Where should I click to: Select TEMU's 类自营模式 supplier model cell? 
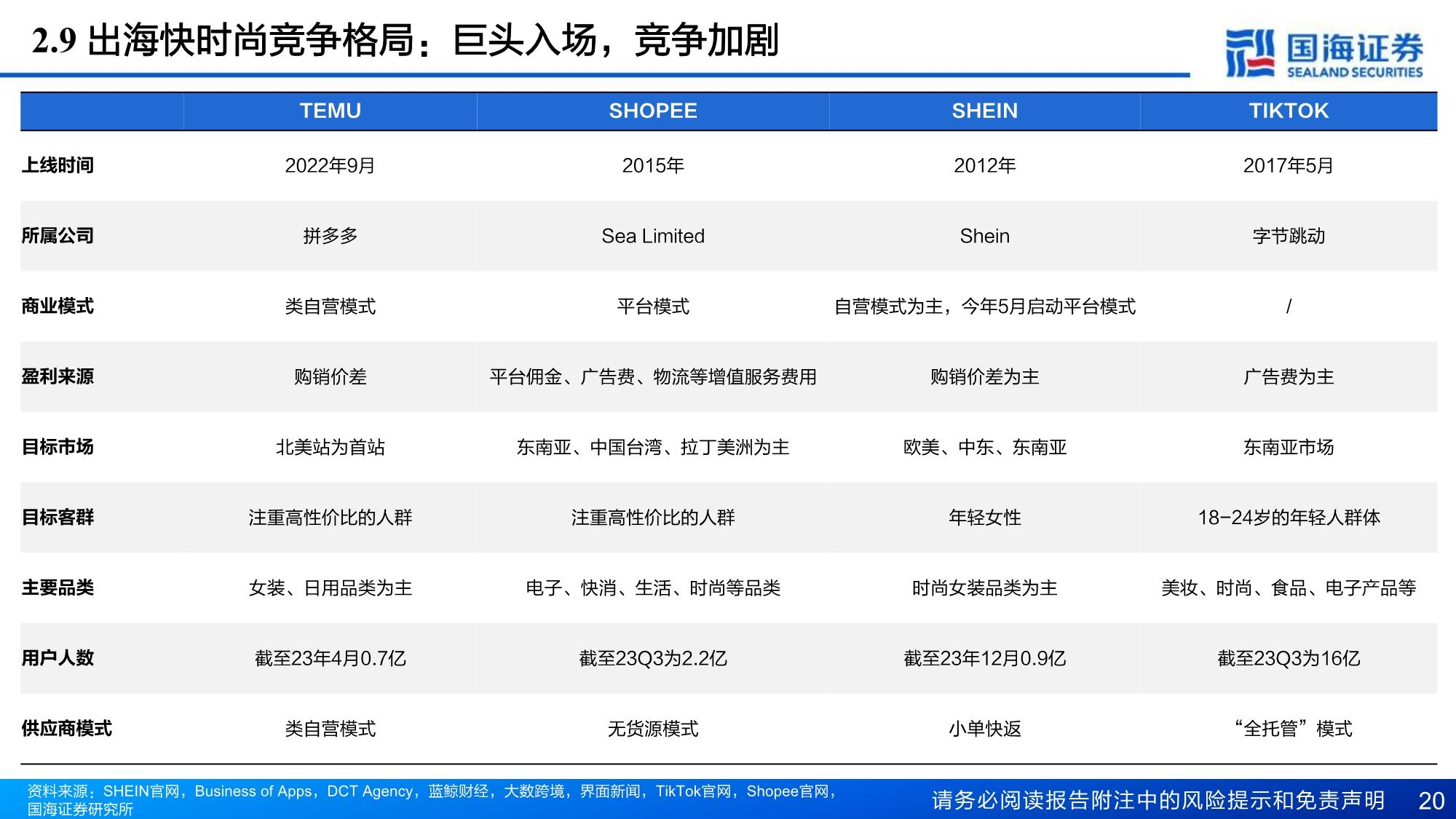click(330, 728)
